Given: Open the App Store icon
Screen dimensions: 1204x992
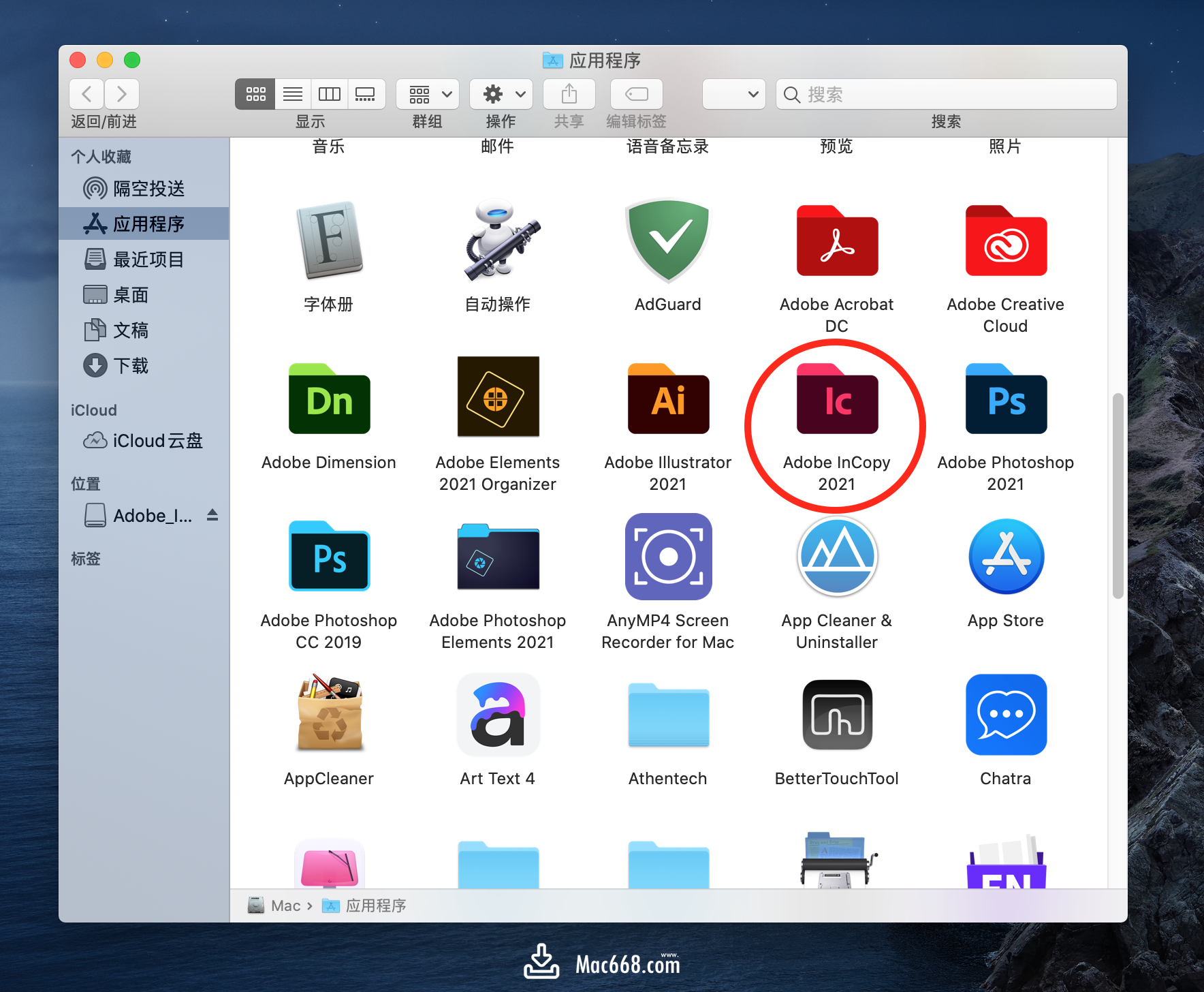Looking at the screenshot, I should [x=1006, y=557].
